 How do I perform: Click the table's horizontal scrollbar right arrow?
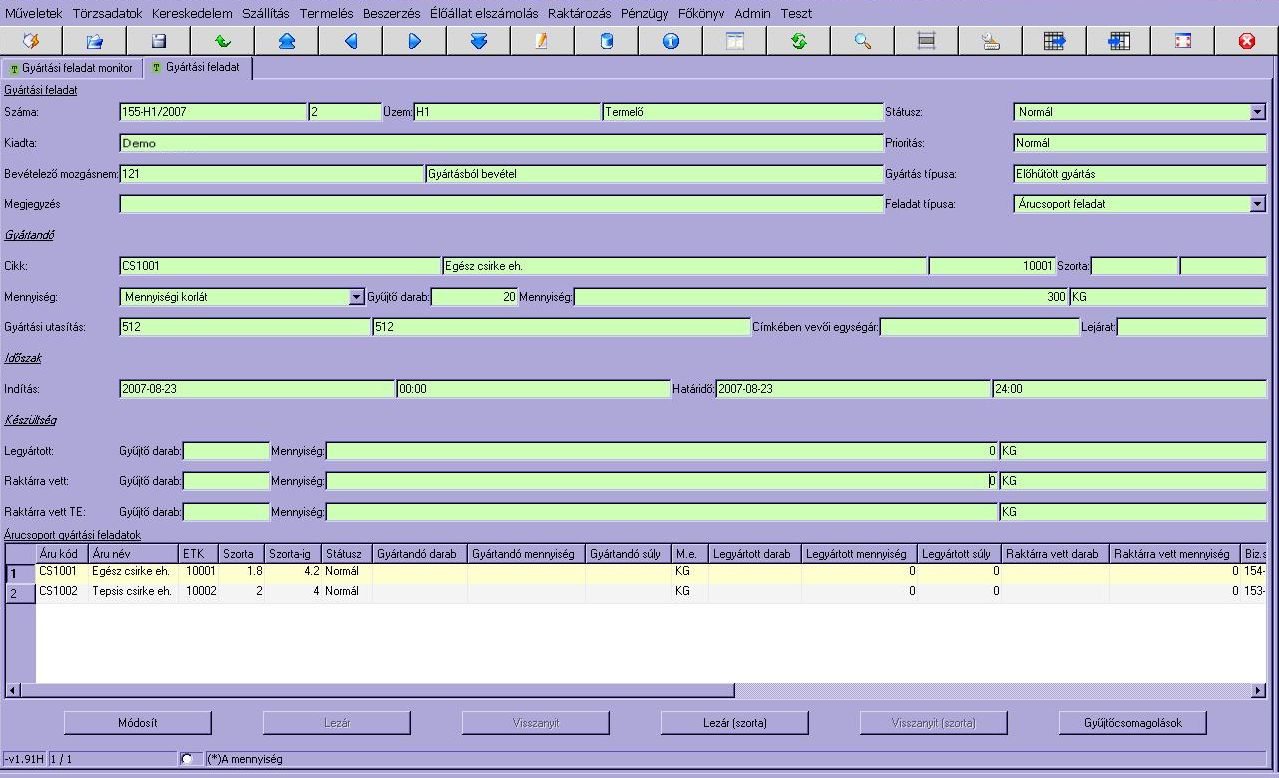pos(1258,690)
